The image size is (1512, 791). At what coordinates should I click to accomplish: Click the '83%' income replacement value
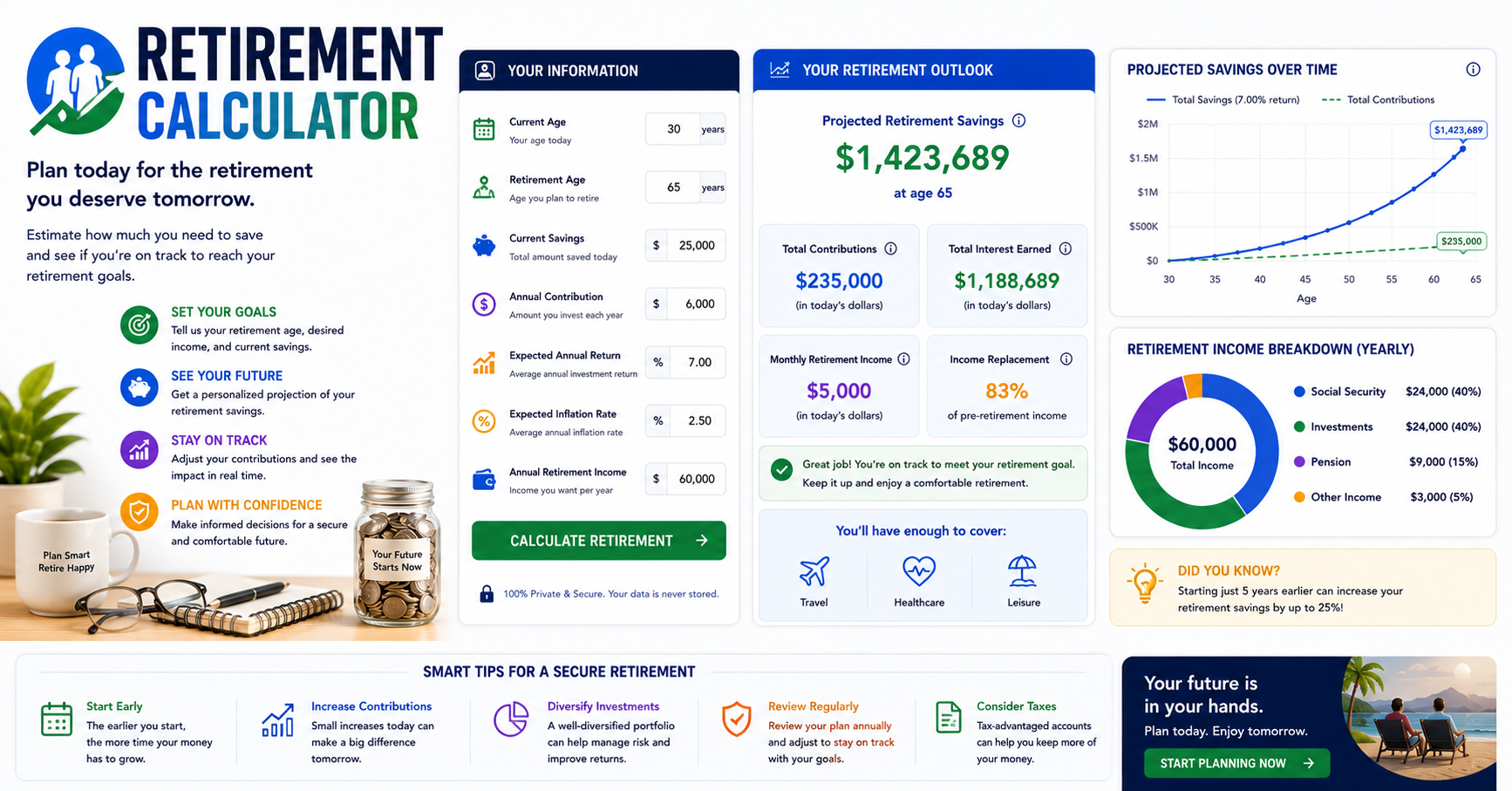coord(1007,391)
